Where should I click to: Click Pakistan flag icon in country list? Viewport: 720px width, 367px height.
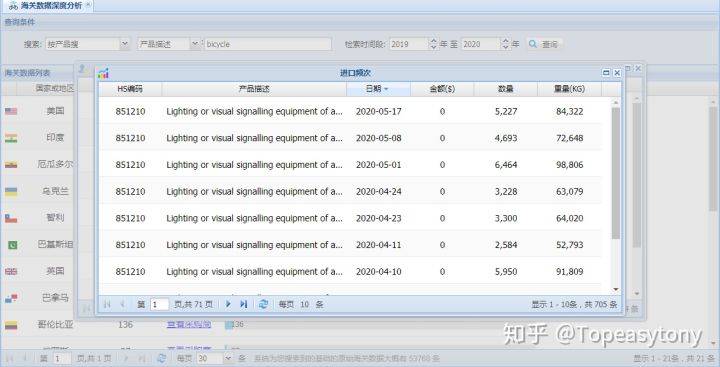[12, 245]
